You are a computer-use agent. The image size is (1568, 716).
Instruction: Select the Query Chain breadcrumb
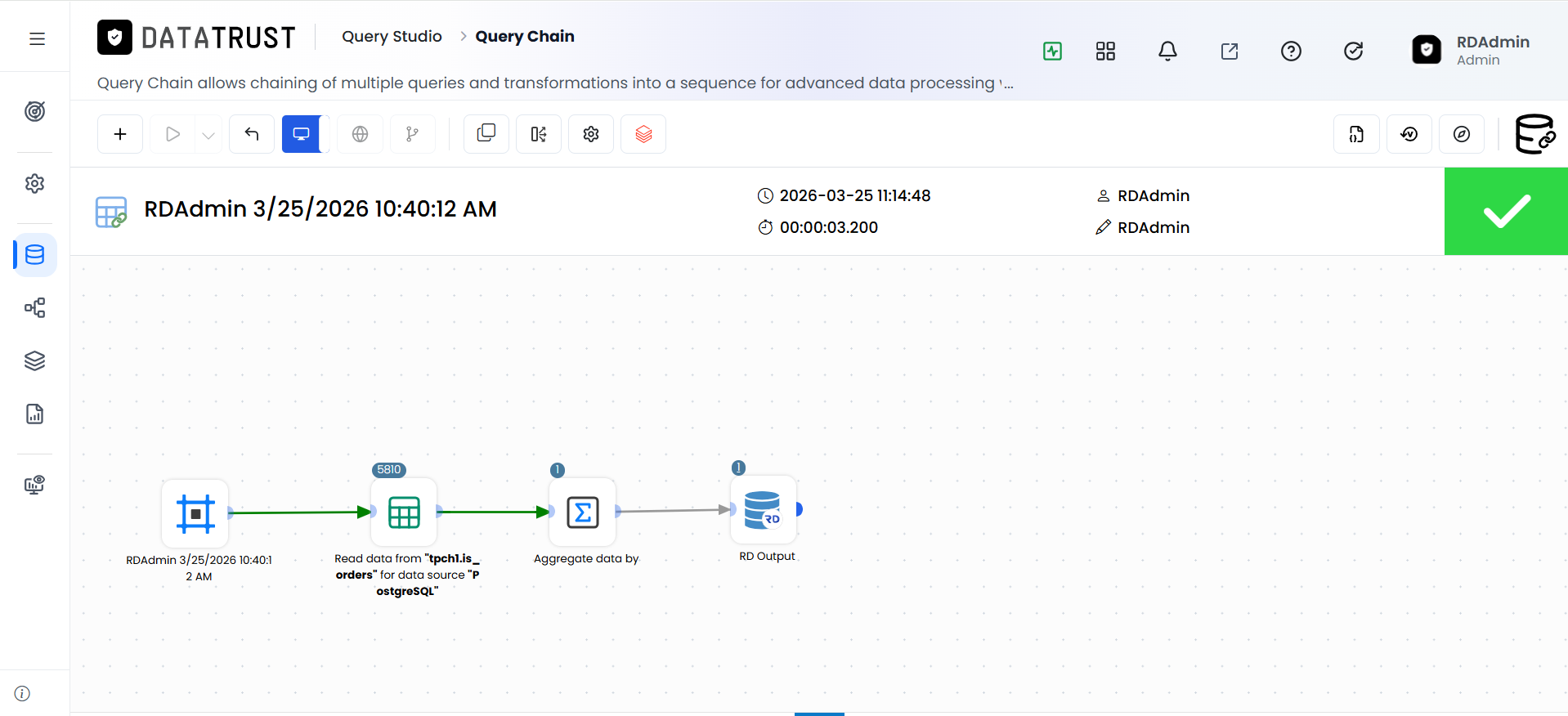pos(525,36)
